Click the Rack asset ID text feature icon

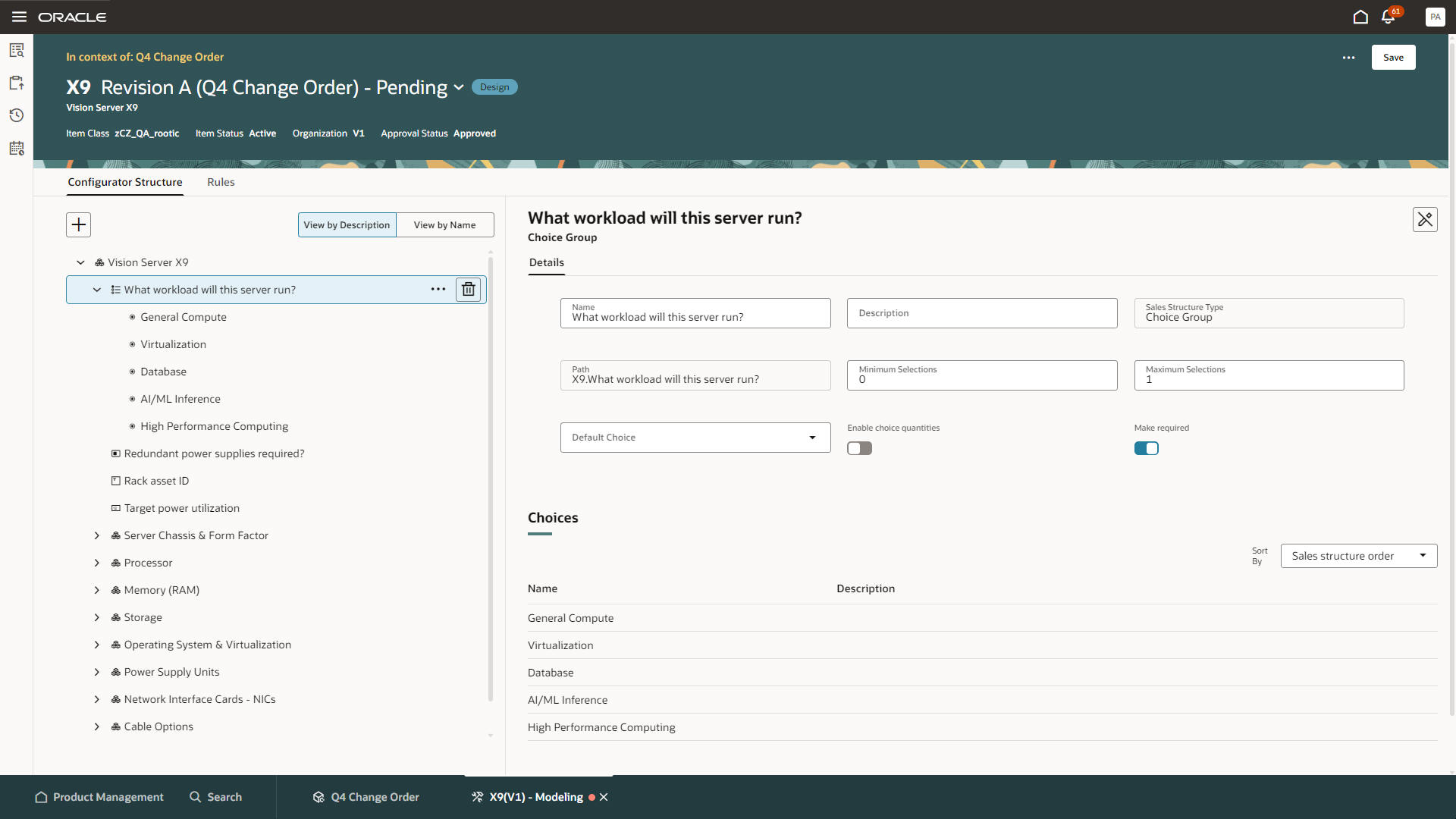click(x=116, y=481)
